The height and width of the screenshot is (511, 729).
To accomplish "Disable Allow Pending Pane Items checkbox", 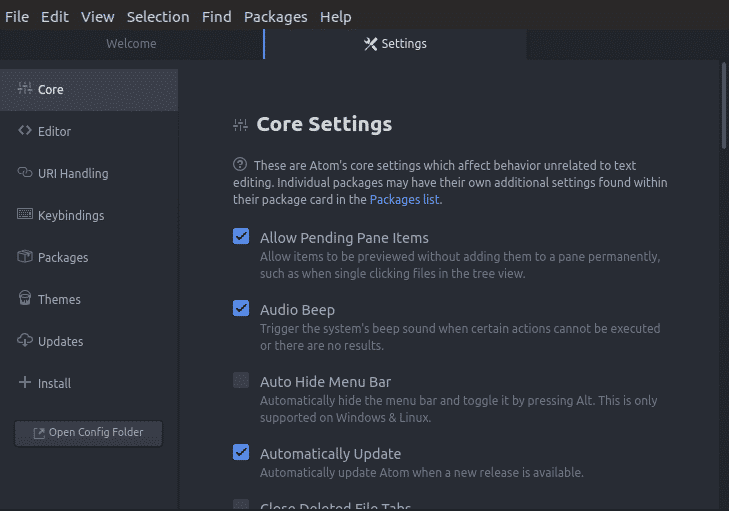I will click(241, 236).
